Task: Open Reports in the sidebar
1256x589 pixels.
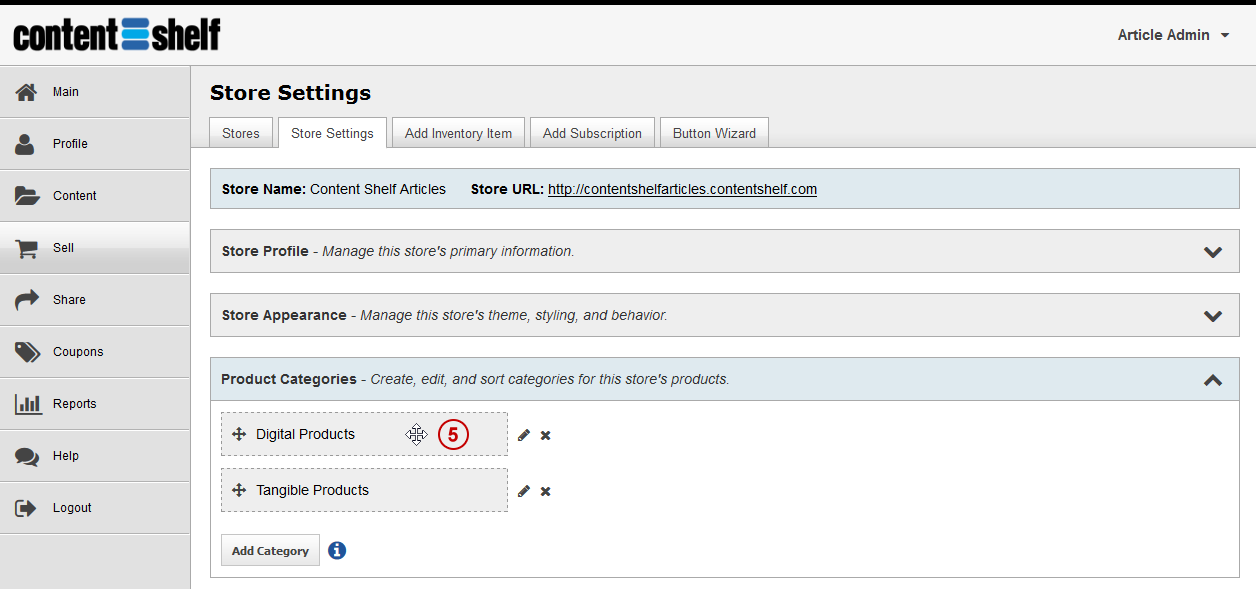Action: pos(95,404)
